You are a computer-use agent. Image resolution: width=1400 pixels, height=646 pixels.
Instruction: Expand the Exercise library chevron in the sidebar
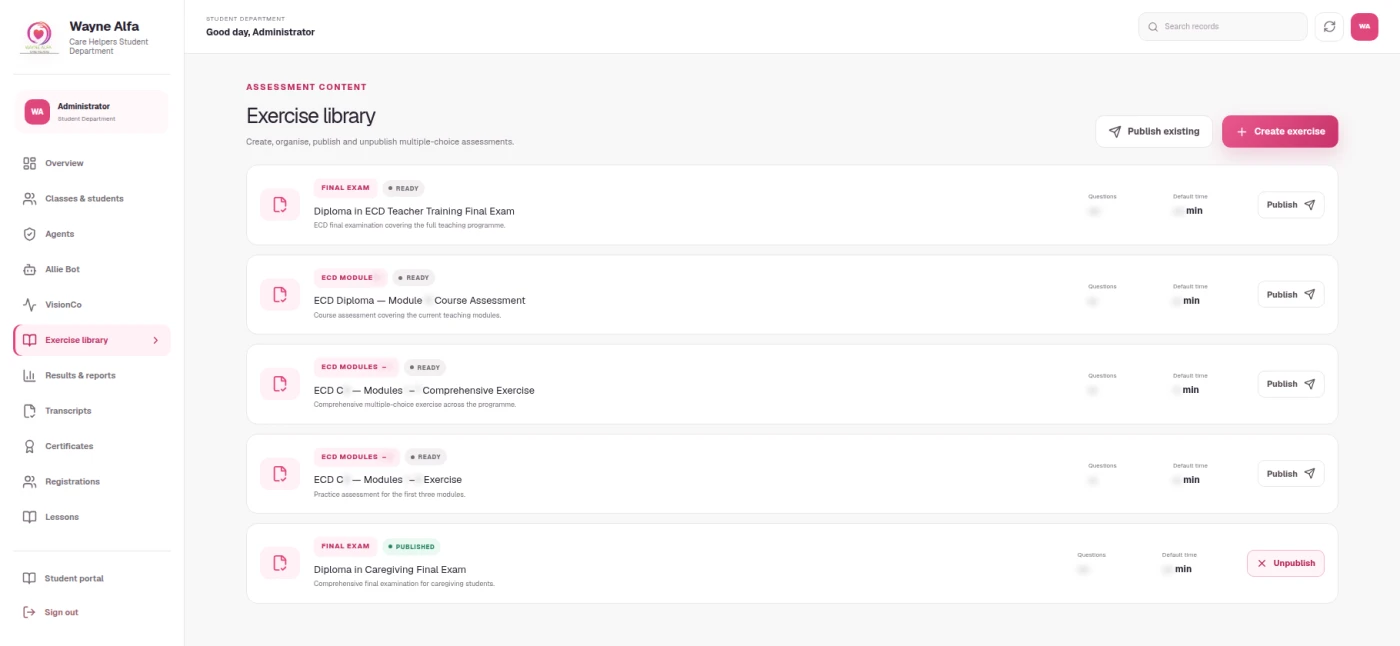coord(155,340)
